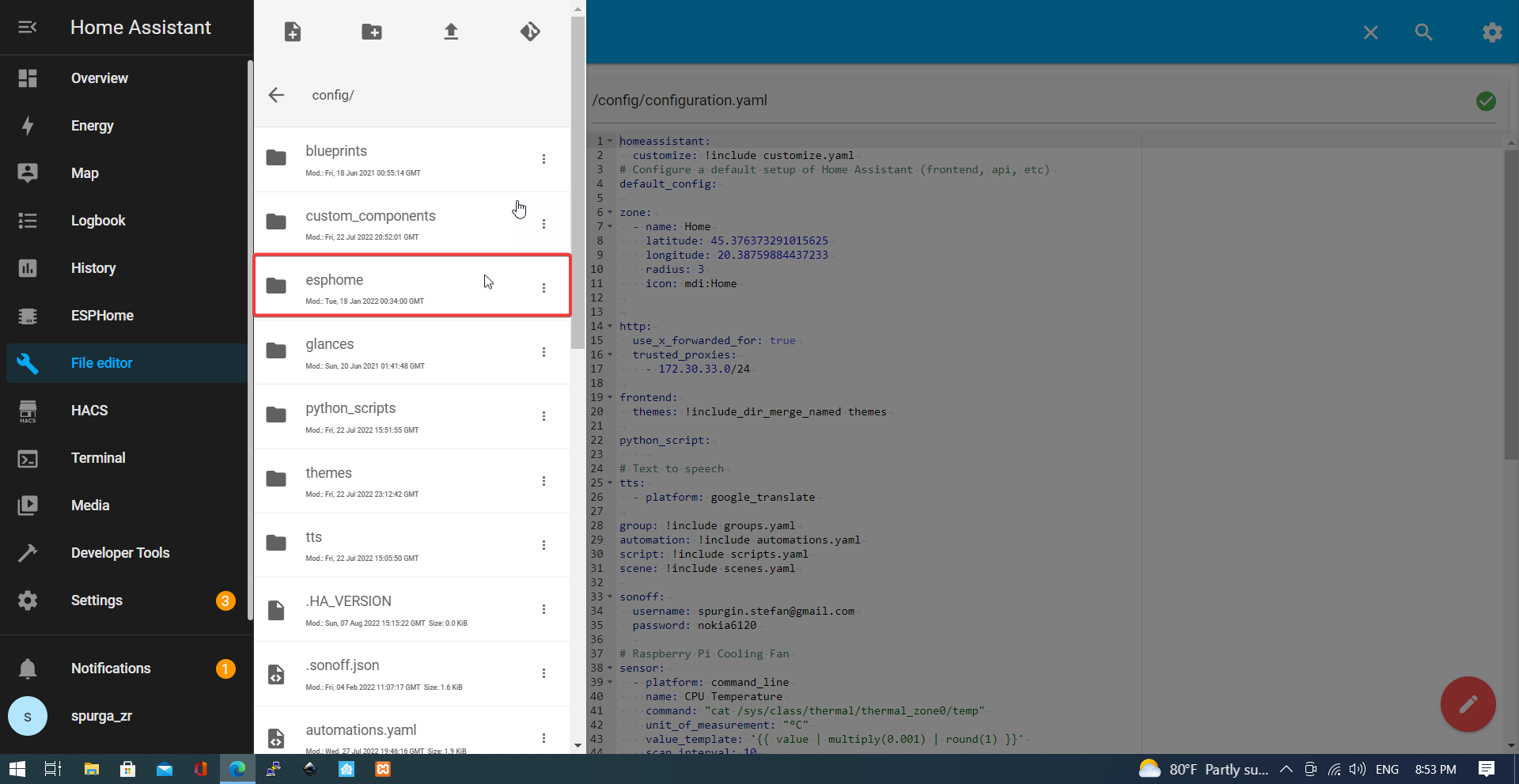Collapse the zone block at line 6
This screenshot has width=1519, height=784.
click(x=610, y=212)
